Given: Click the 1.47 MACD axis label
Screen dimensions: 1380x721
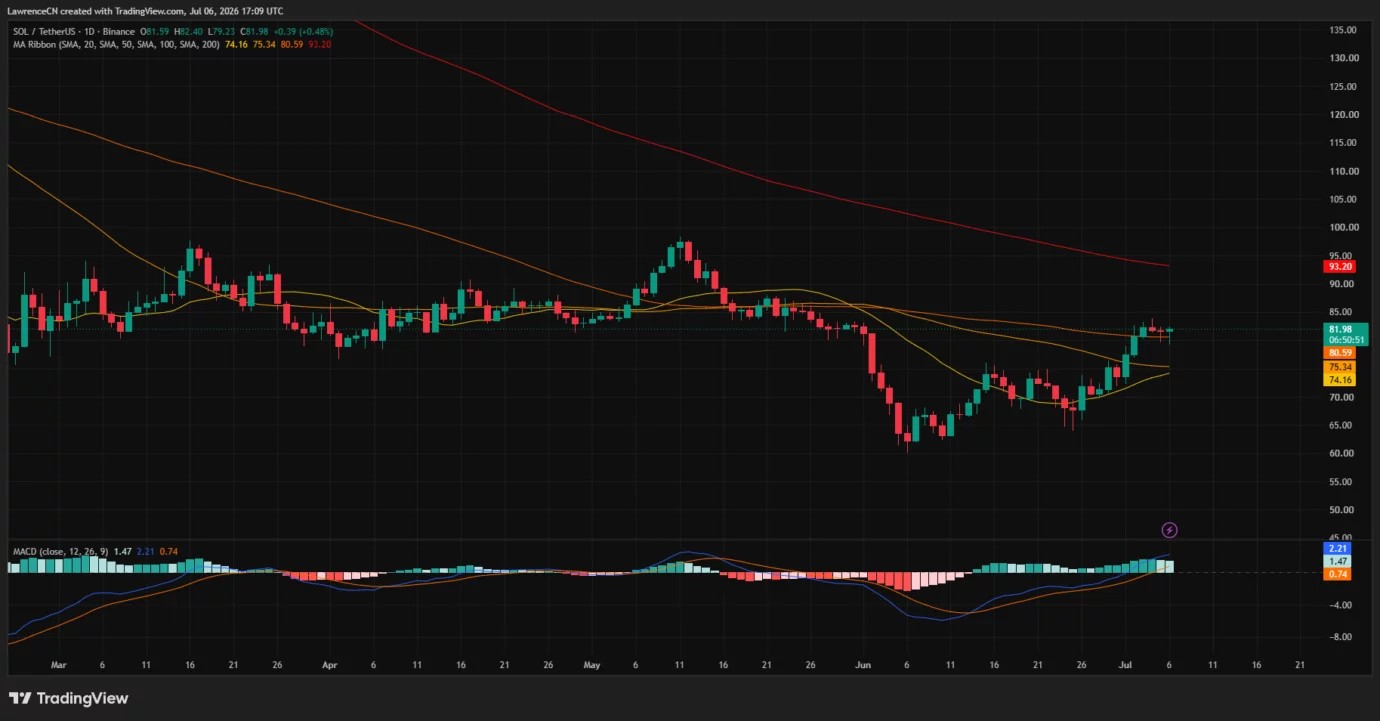Looking at the screenshot, I should pos(1337,562).
